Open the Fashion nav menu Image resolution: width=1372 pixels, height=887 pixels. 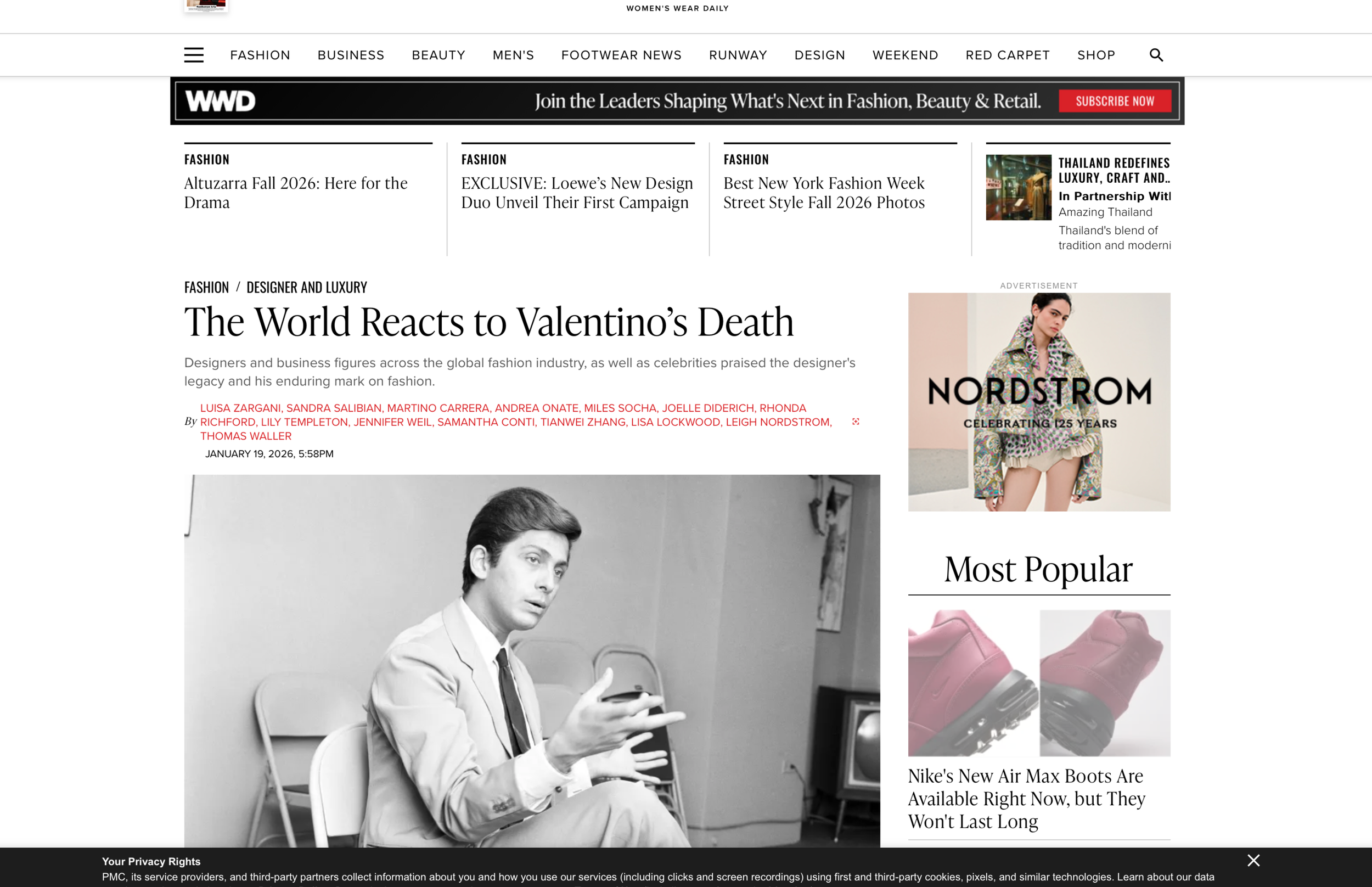[260, 55]
